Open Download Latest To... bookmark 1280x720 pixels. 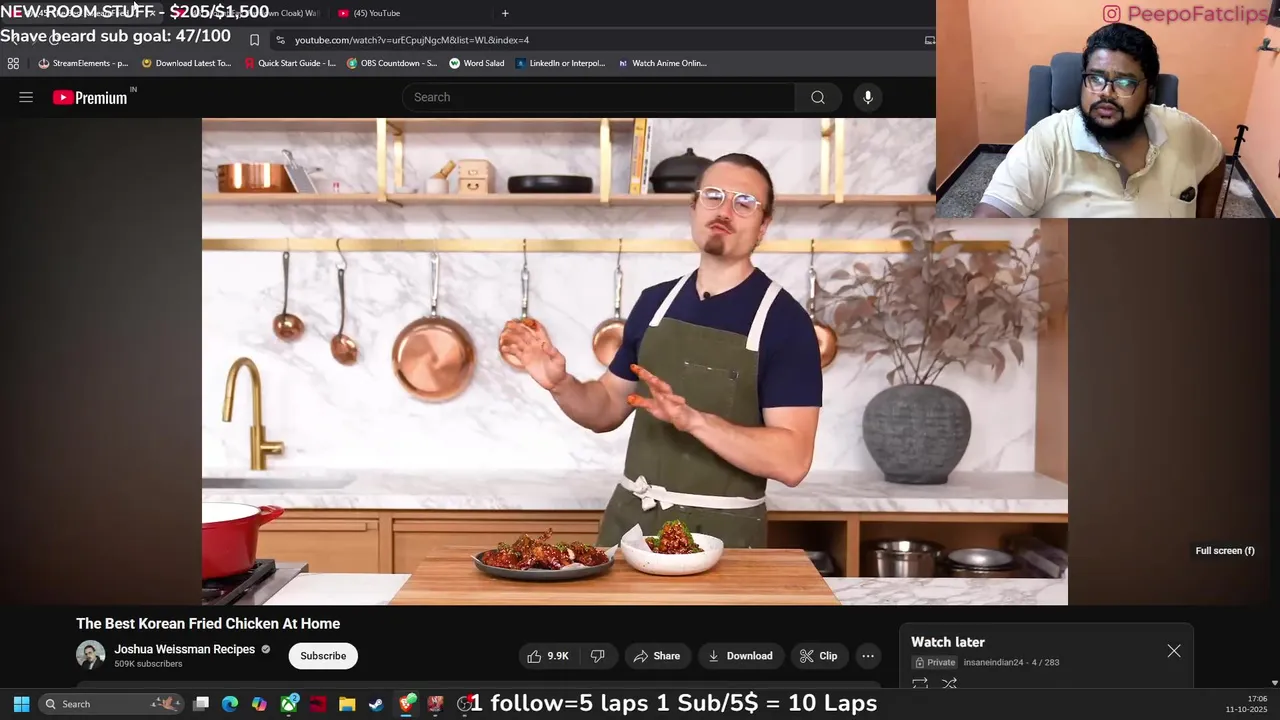pyautogui.click(x=186, y=63)
